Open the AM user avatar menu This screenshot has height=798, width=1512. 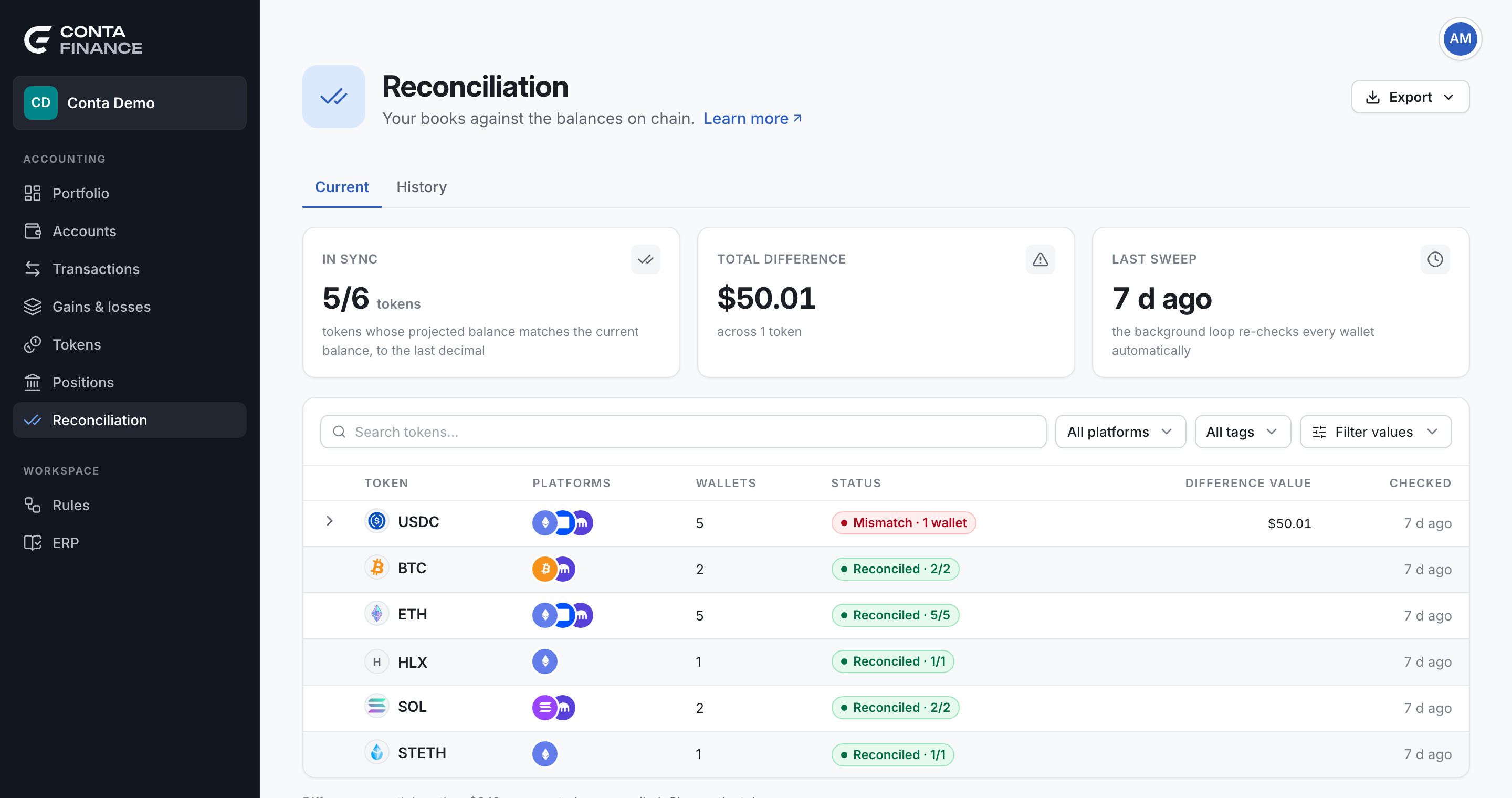[1459, 39]
